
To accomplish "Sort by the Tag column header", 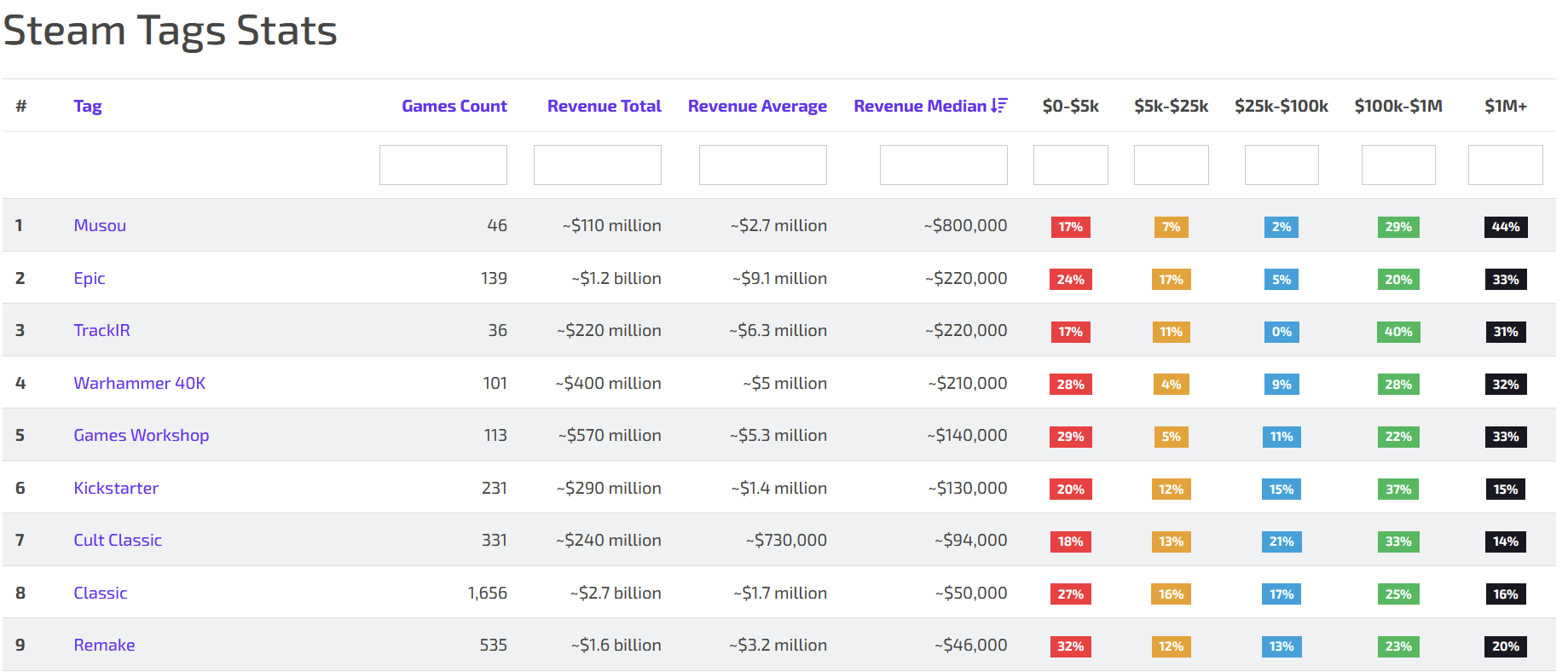I will pos(88,106).
